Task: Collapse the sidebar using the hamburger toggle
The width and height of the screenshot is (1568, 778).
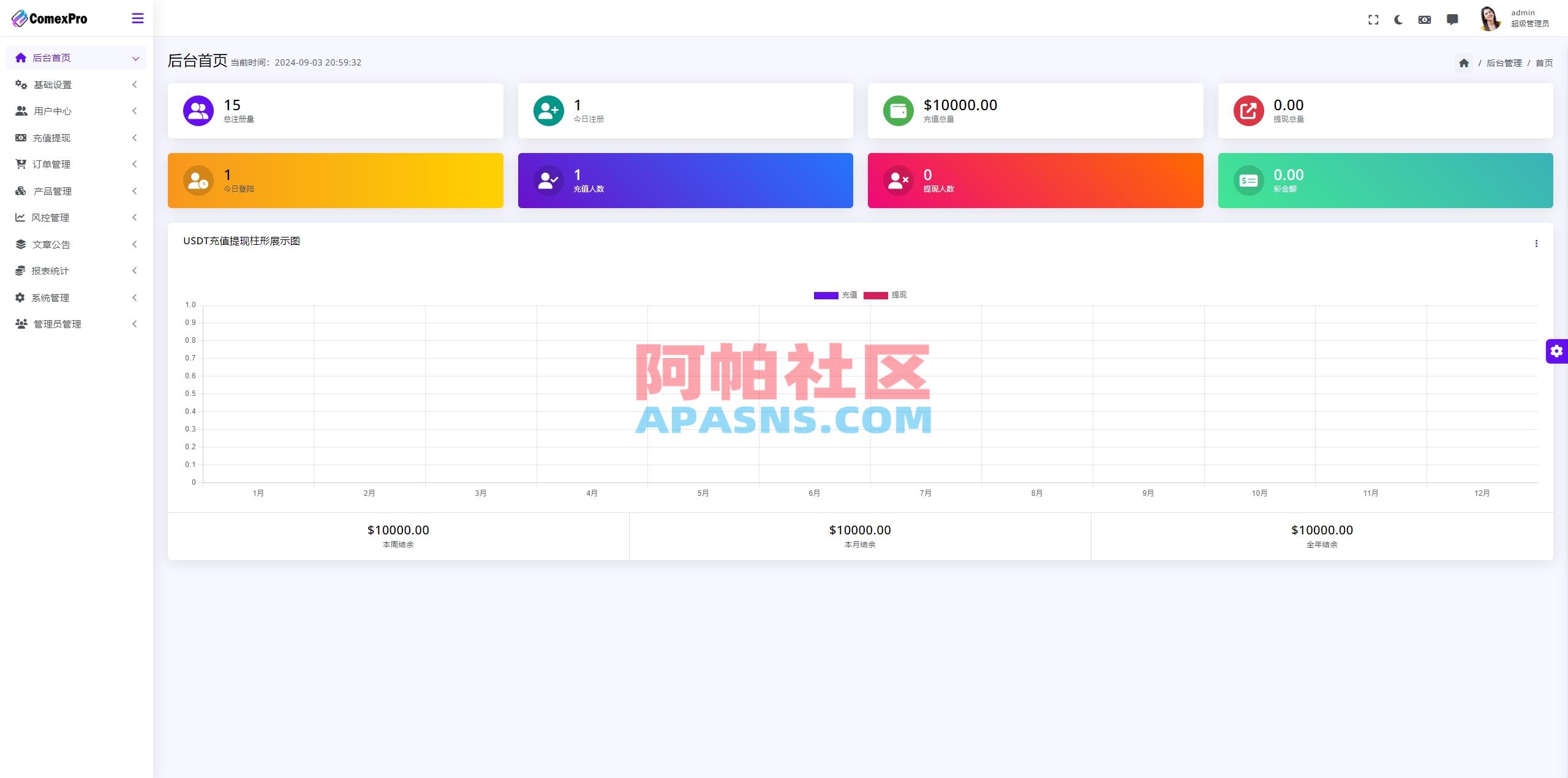Action: [x=138, y=18]
